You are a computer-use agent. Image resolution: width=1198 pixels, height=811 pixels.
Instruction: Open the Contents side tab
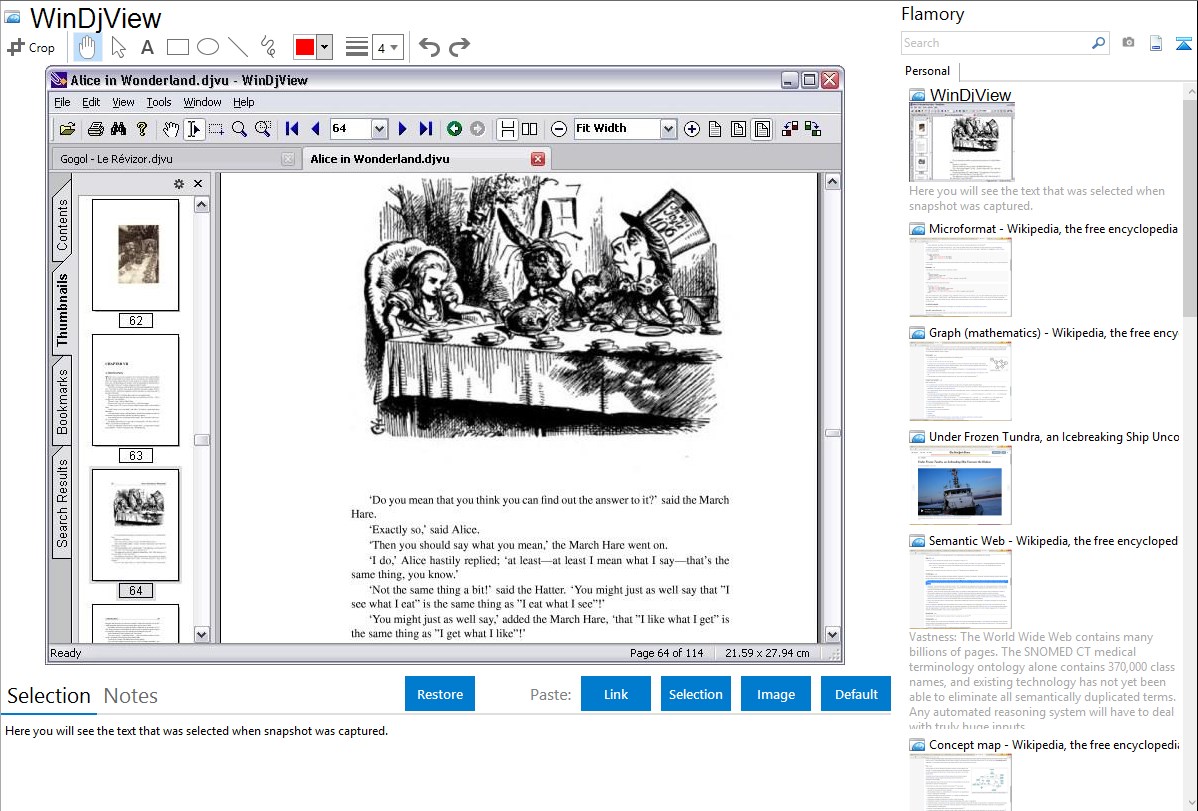(x=62, y=225)
